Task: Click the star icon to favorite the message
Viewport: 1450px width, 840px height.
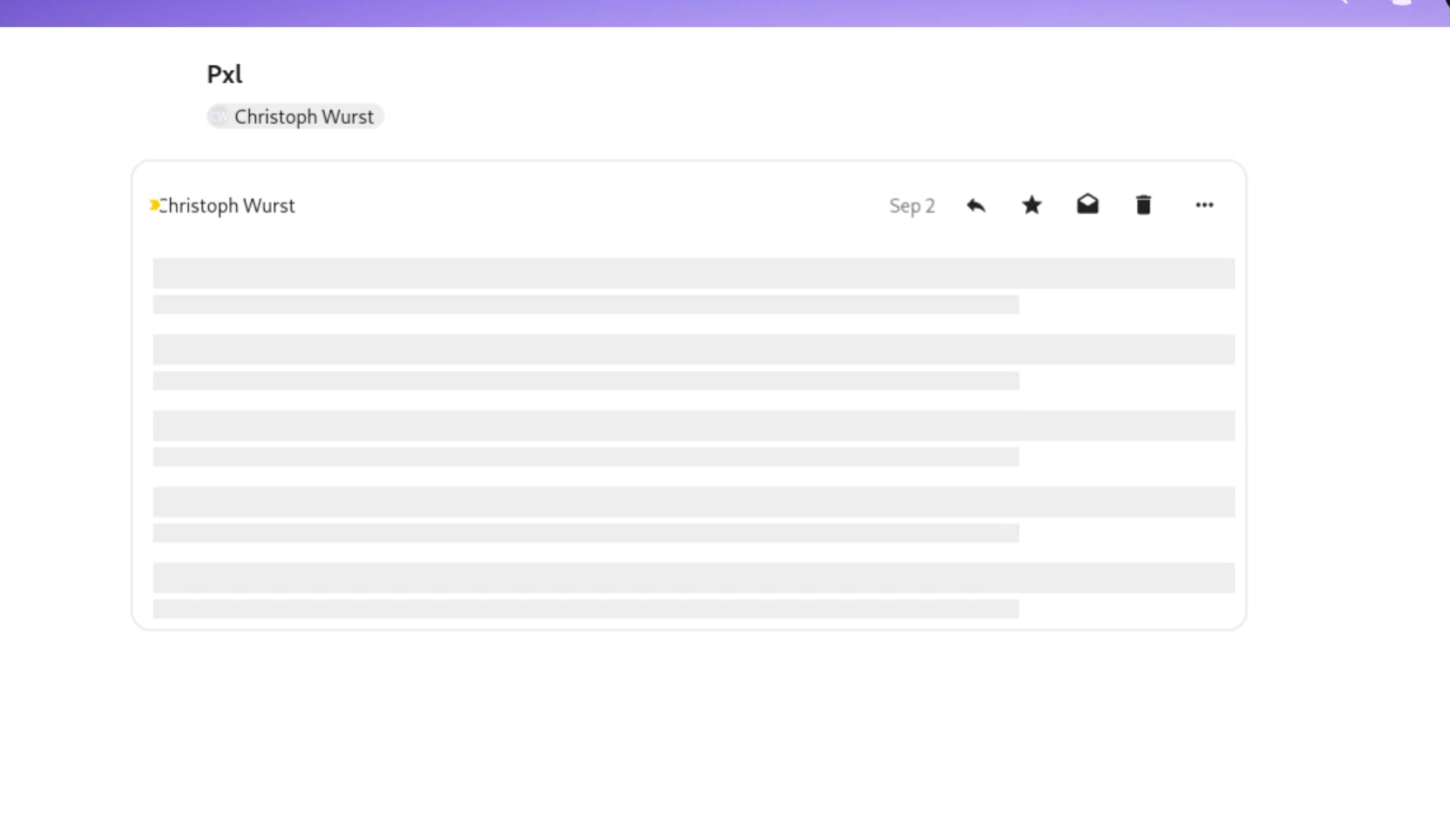Action: 1032,205
